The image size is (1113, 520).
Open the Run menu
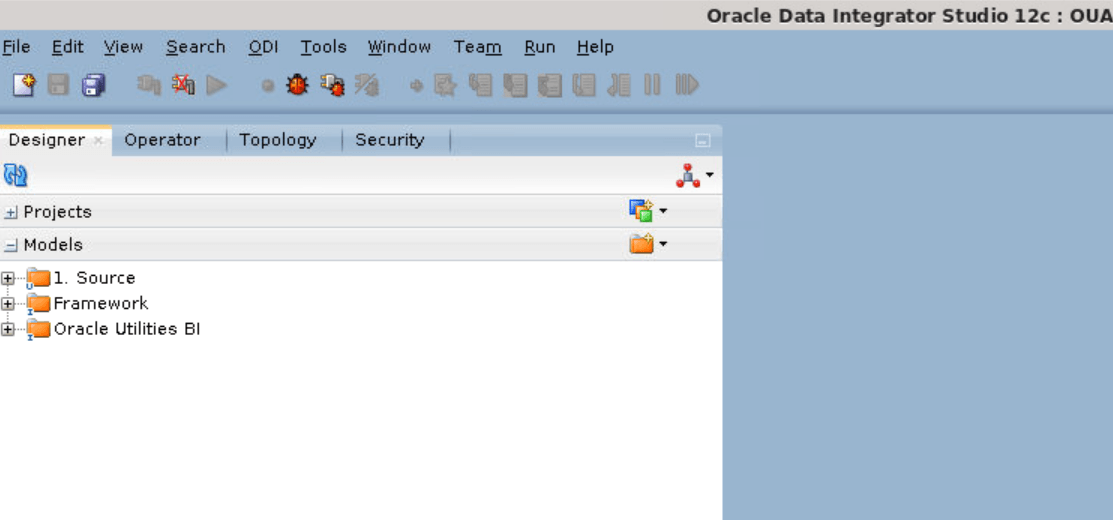point(539,47)
